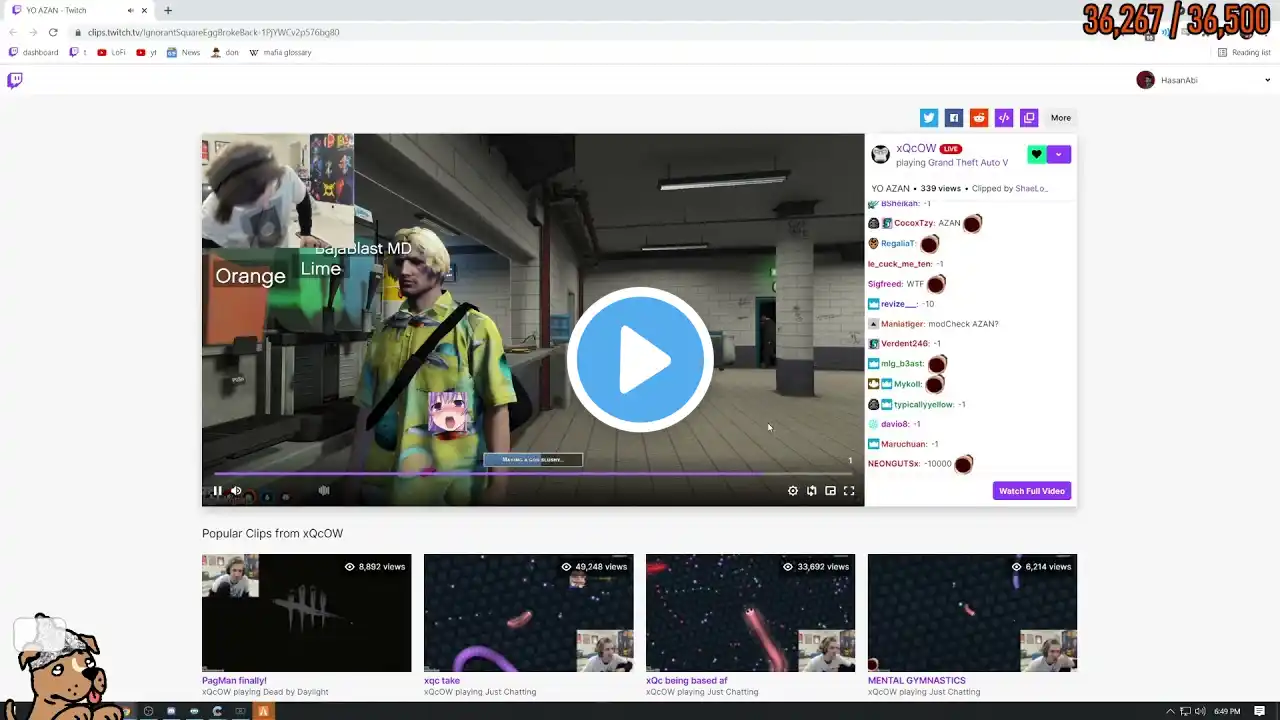The image size is (1280, 720).
Task: Pause the clip in player controls
Action: [217, 491]
